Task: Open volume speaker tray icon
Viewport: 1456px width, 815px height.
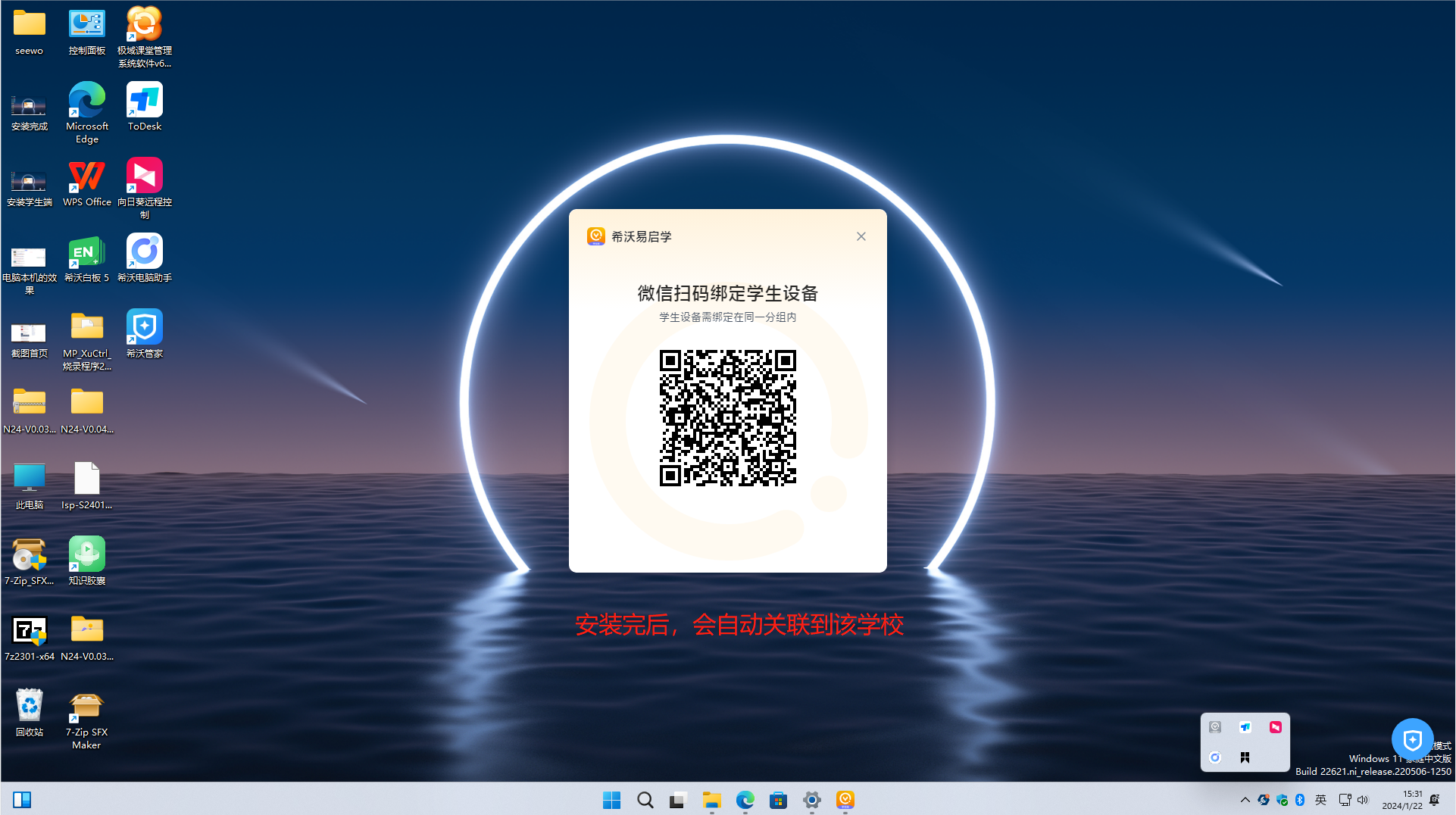Action: tap(1363, 800)
